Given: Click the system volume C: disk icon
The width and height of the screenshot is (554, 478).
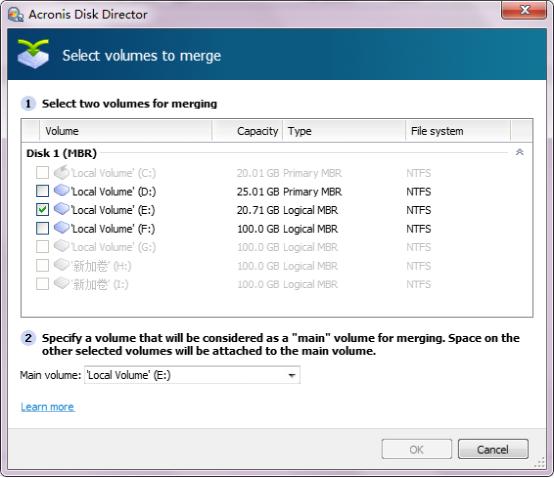Looking at the screenshot, I should click(61, 172).
